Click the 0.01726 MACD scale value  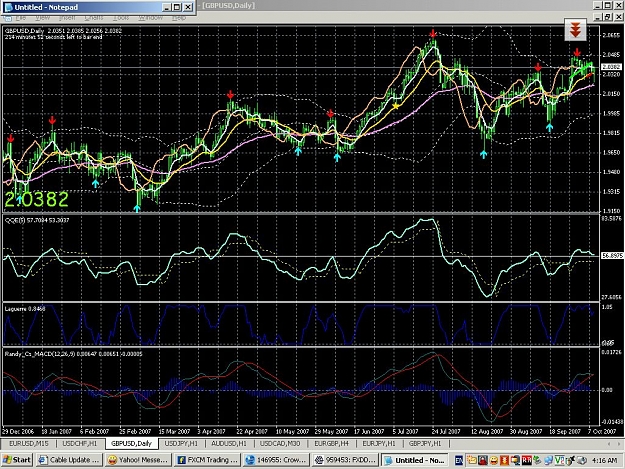point(612,352)
